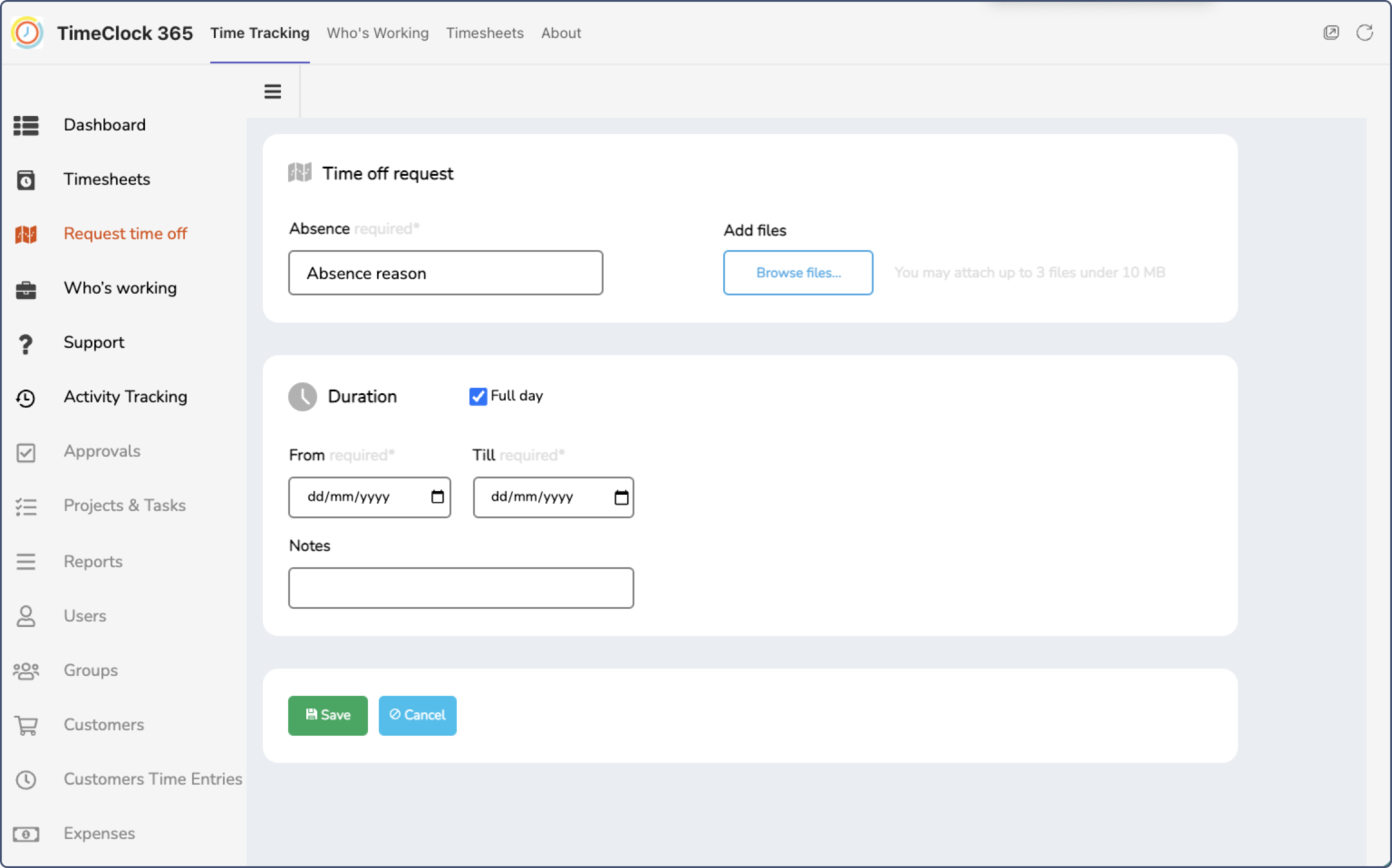Click the Support question mark icon
Screen dimensions: 1392x868
[x=26, y=342]
